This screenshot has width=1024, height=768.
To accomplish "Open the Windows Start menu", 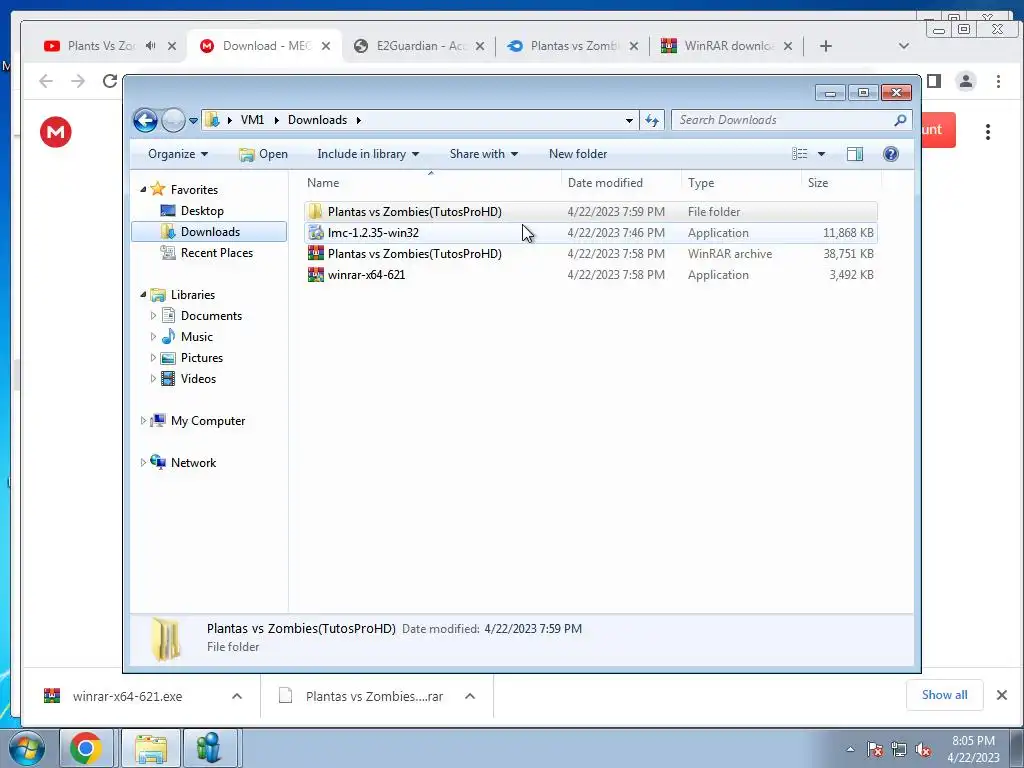I will click(26, 748).
